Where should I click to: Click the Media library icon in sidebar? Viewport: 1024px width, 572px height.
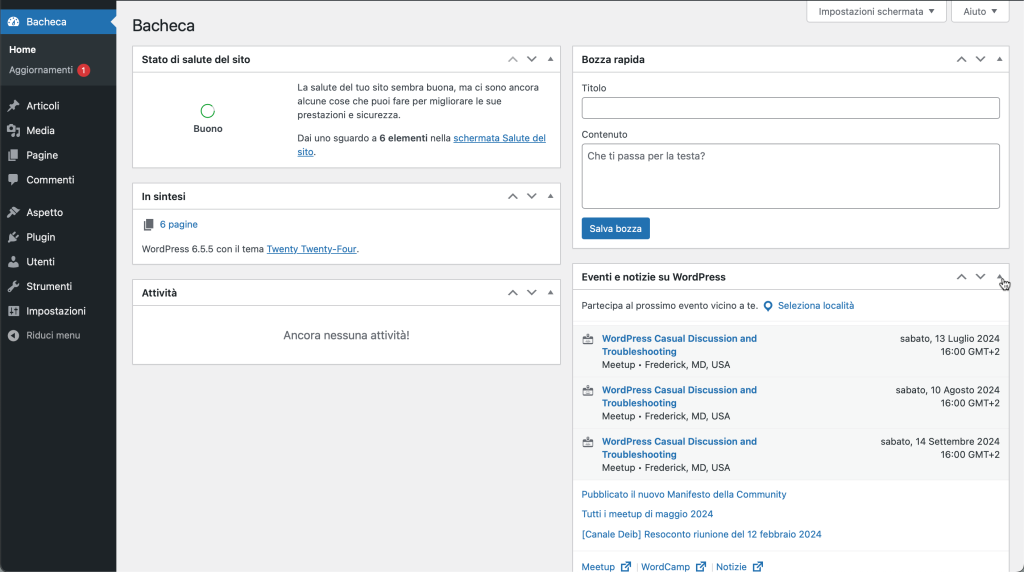point(13,131)
